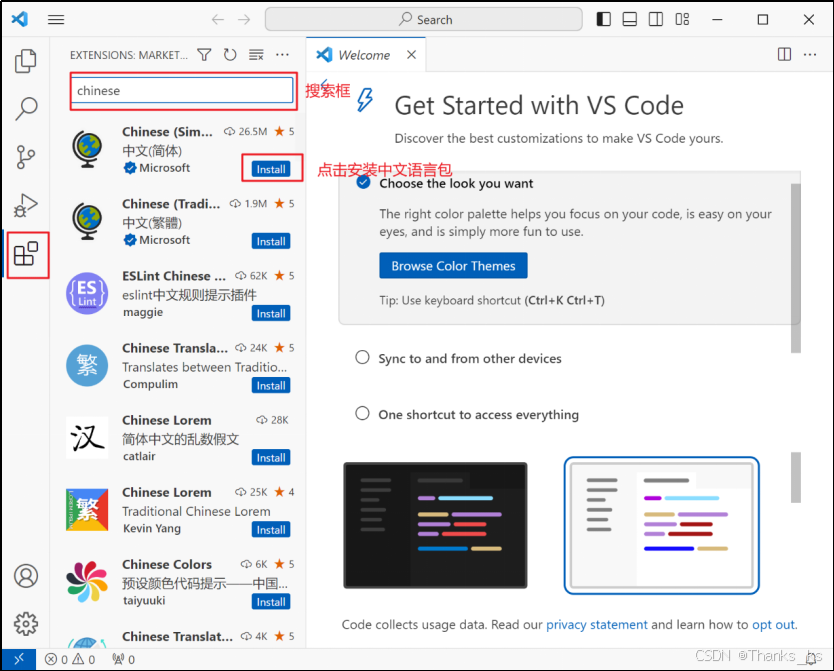Open the Accounts menu icon
The width and height of the screenshot is (834, 671).
tap(26, 576)
